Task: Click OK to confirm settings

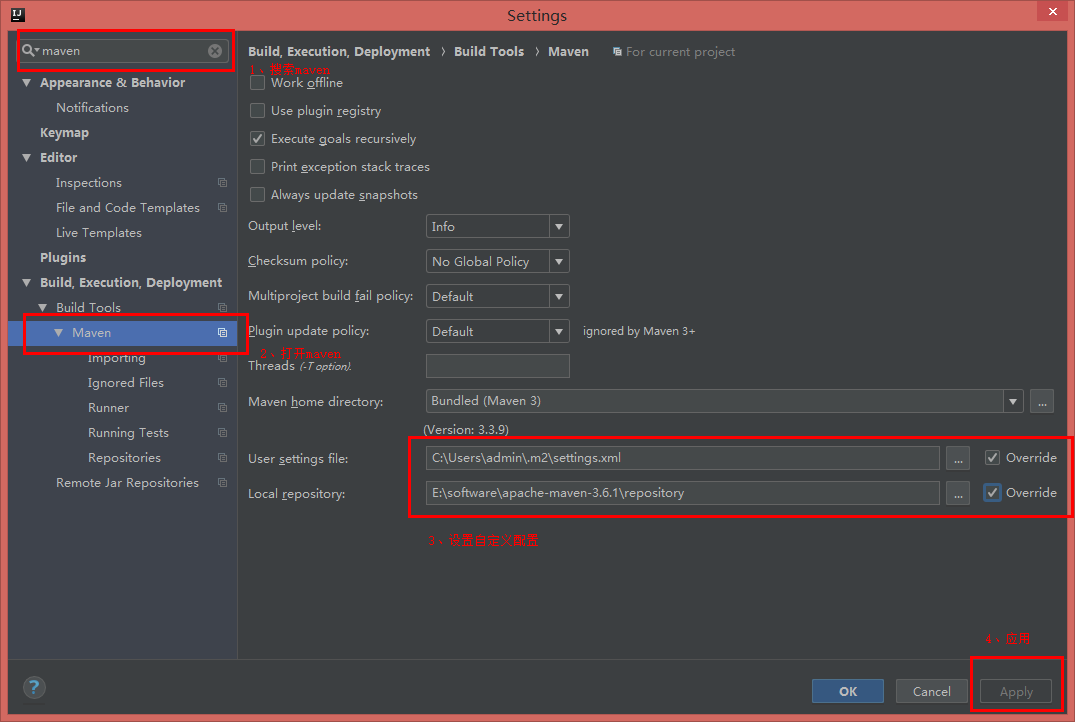Action: pyautogui.click(x=847, y=691)
